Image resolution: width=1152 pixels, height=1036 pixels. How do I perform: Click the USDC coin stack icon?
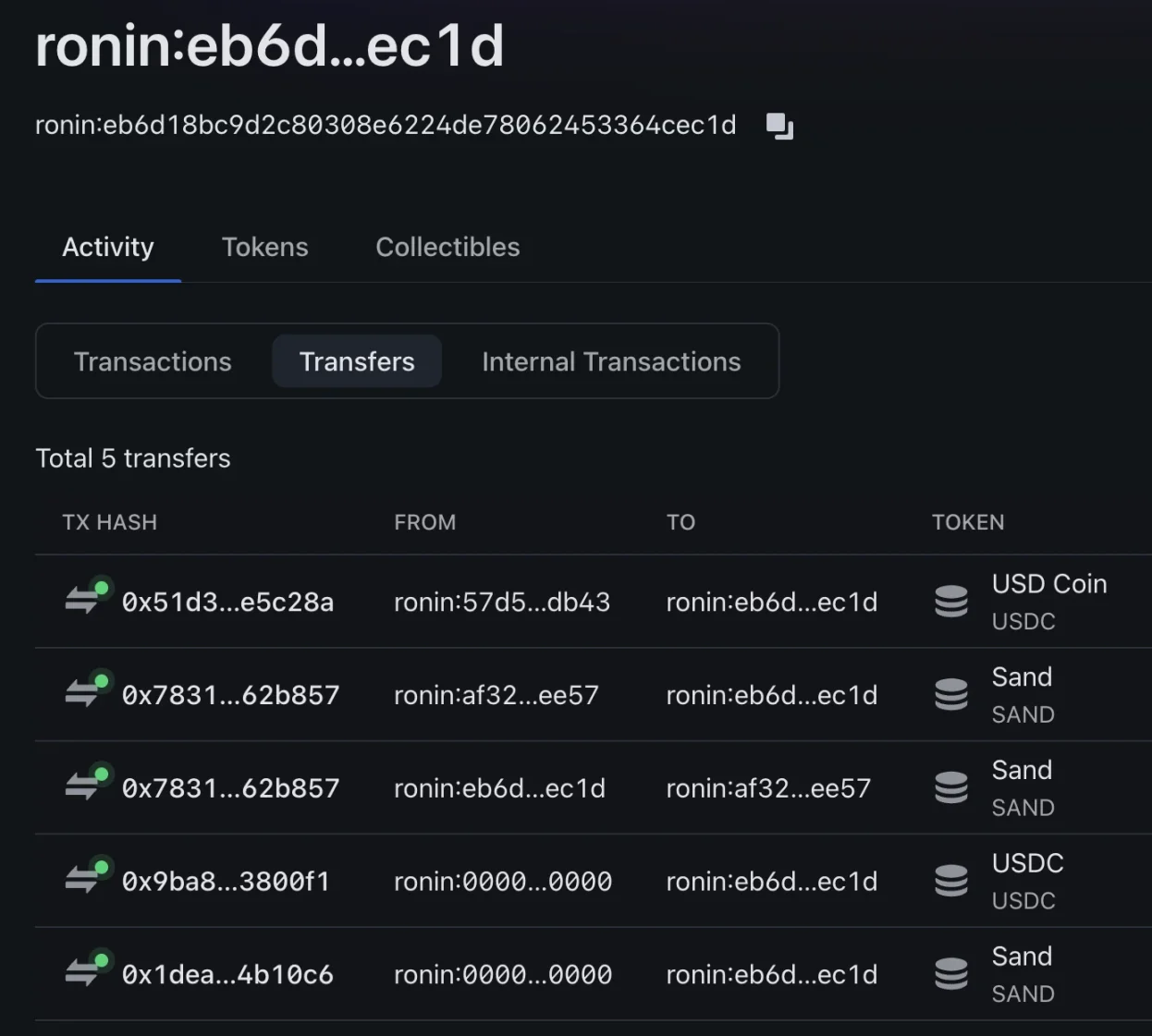(x=950, y=880)
